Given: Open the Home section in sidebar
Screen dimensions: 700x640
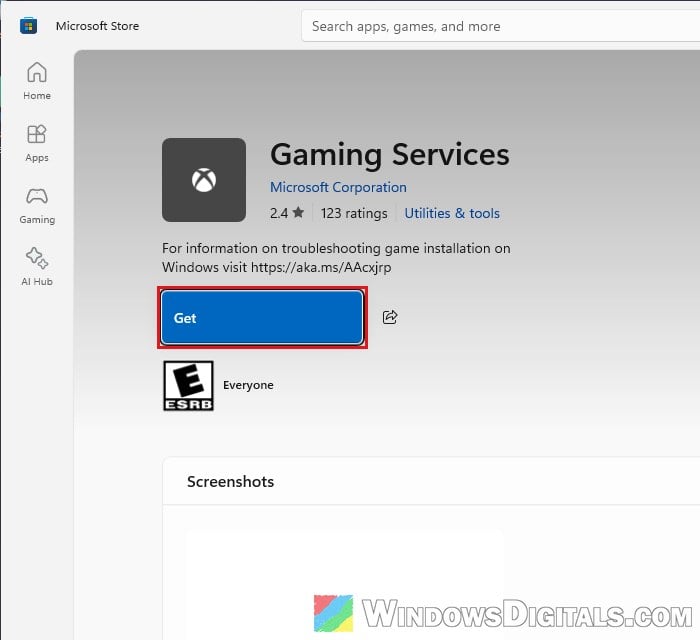Looking at the screenshot, I should tap(37, 81).
